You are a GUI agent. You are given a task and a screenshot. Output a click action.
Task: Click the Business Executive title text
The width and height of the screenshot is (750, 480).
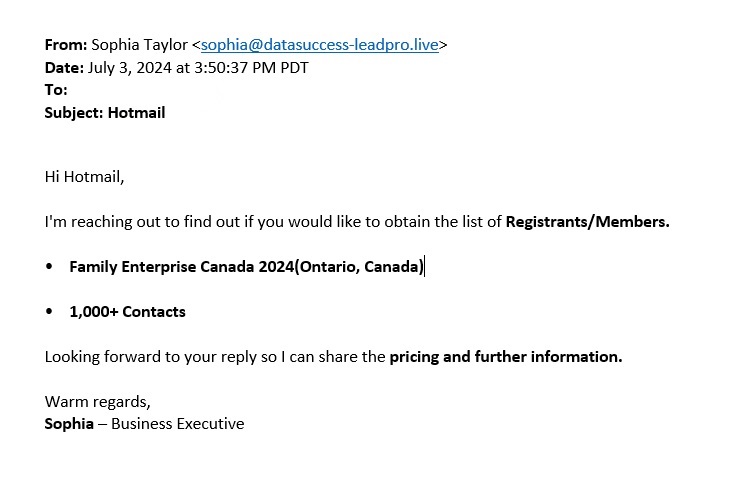click(x=177, y=424)
